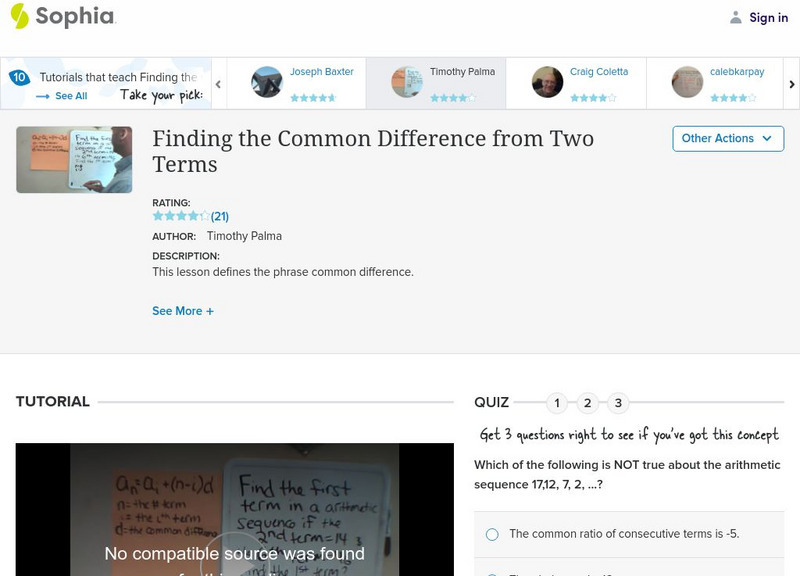The width and height of the screenshot is (800, 576).
Task: Click Joseph Baxter's avatar picture
Action: tap(267, 82)
